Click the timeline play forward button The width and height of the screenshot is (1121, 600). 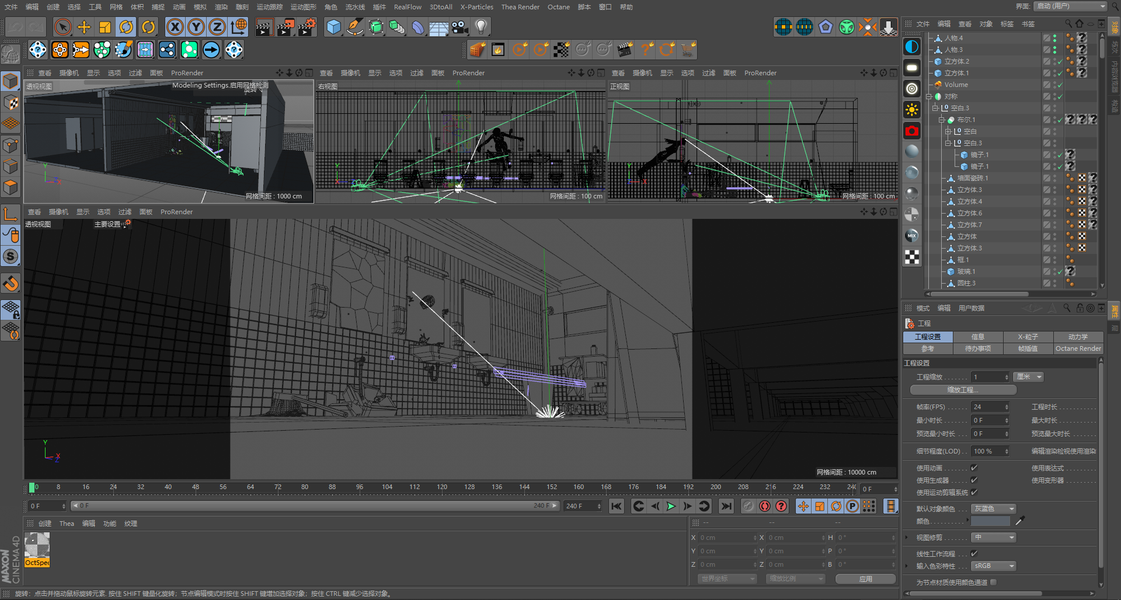tap(671, 506)
